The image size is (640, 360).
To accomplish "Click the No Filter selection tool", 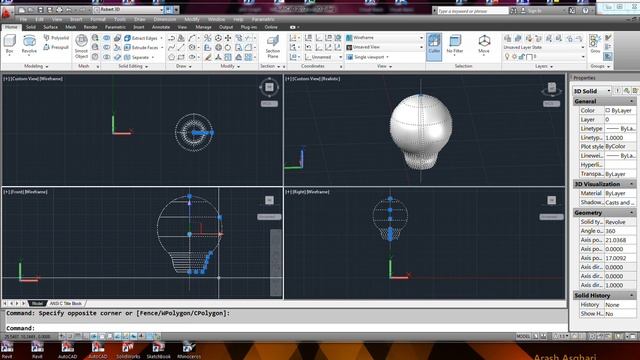I will tap(455, 44).
